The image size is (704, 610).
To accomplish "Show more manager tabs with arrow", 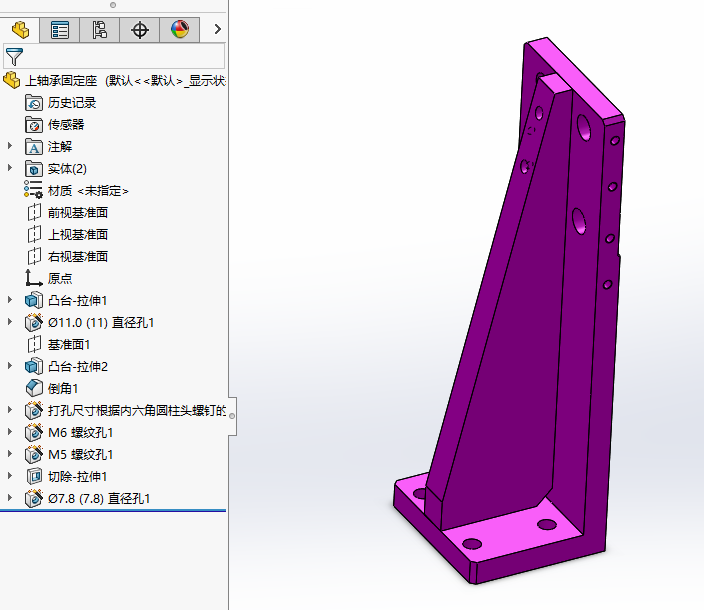I will 218,29.
